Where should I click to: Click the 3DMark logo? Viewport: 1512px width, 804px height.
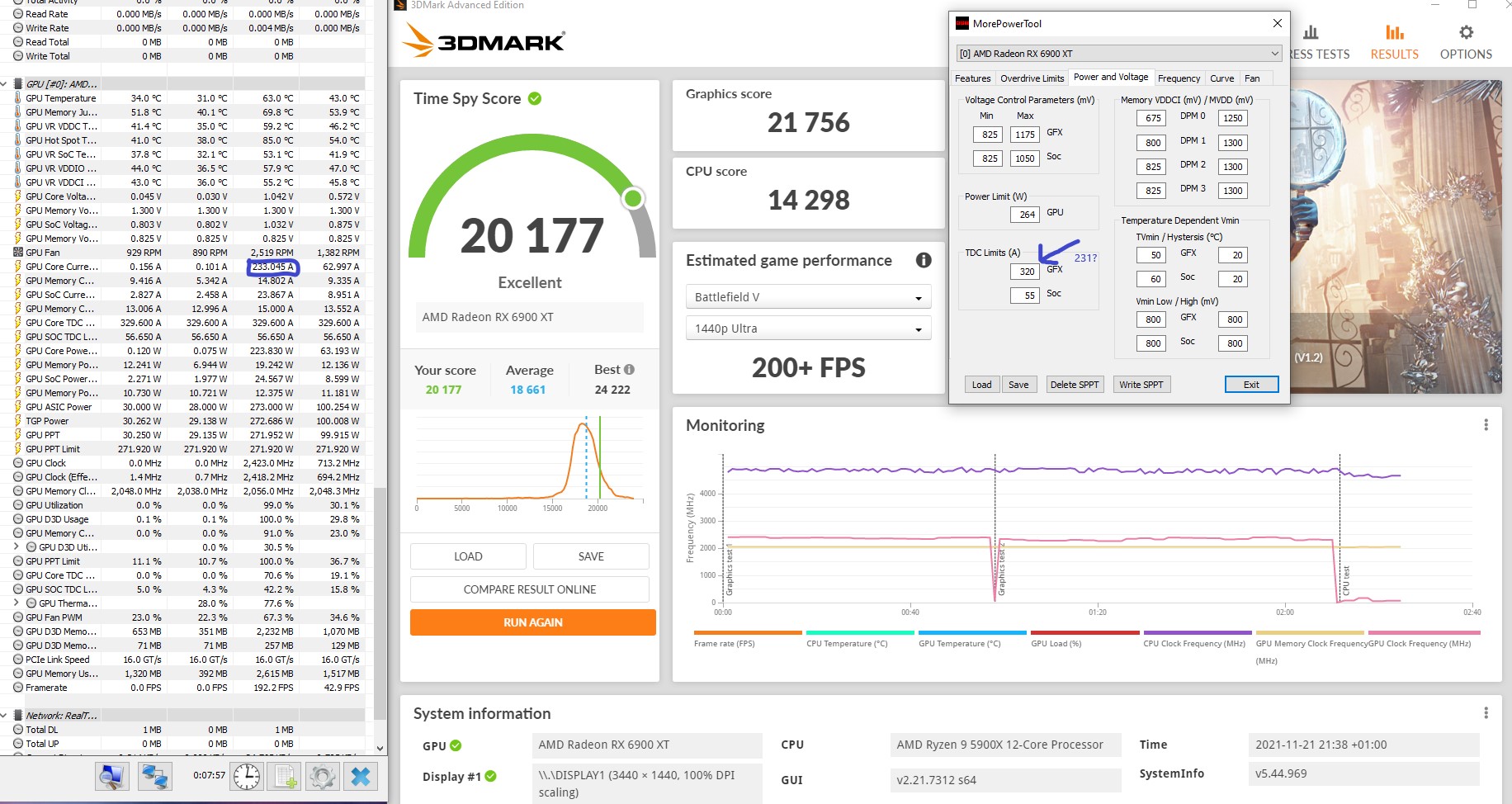pyautogui.click(x=484, y=40)
